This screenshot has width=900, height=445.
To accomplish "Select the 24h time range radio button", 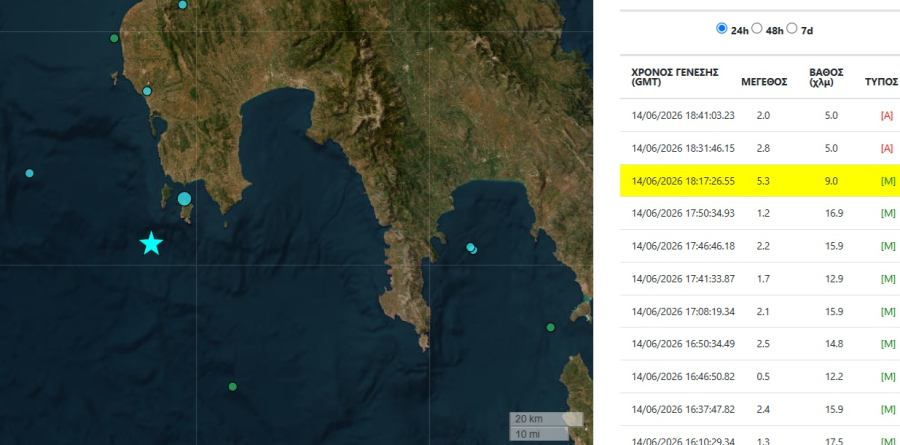I will [721, 28].
